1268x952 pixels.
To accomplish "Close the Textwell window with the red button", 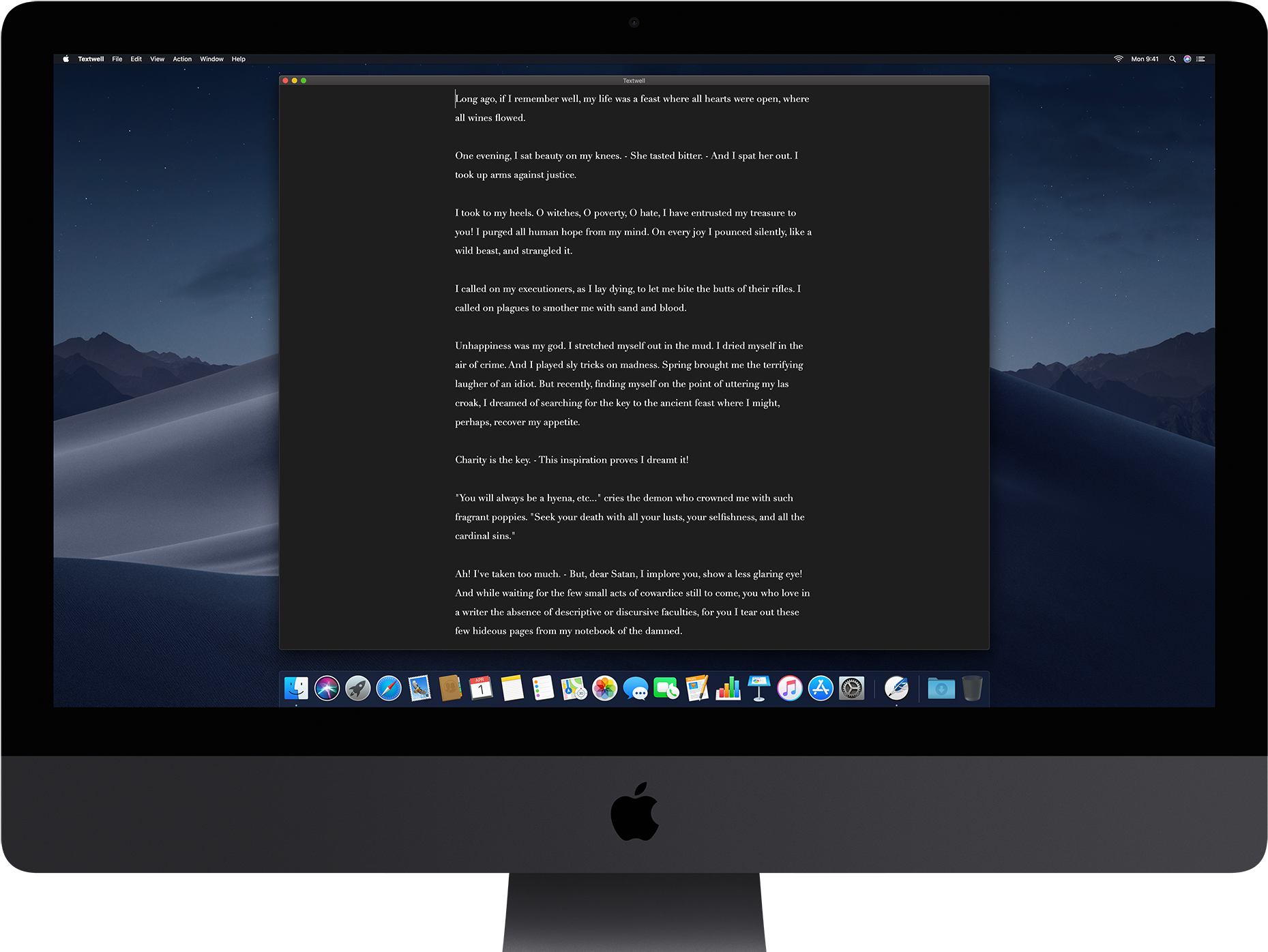I will click(x=285, y=80).
